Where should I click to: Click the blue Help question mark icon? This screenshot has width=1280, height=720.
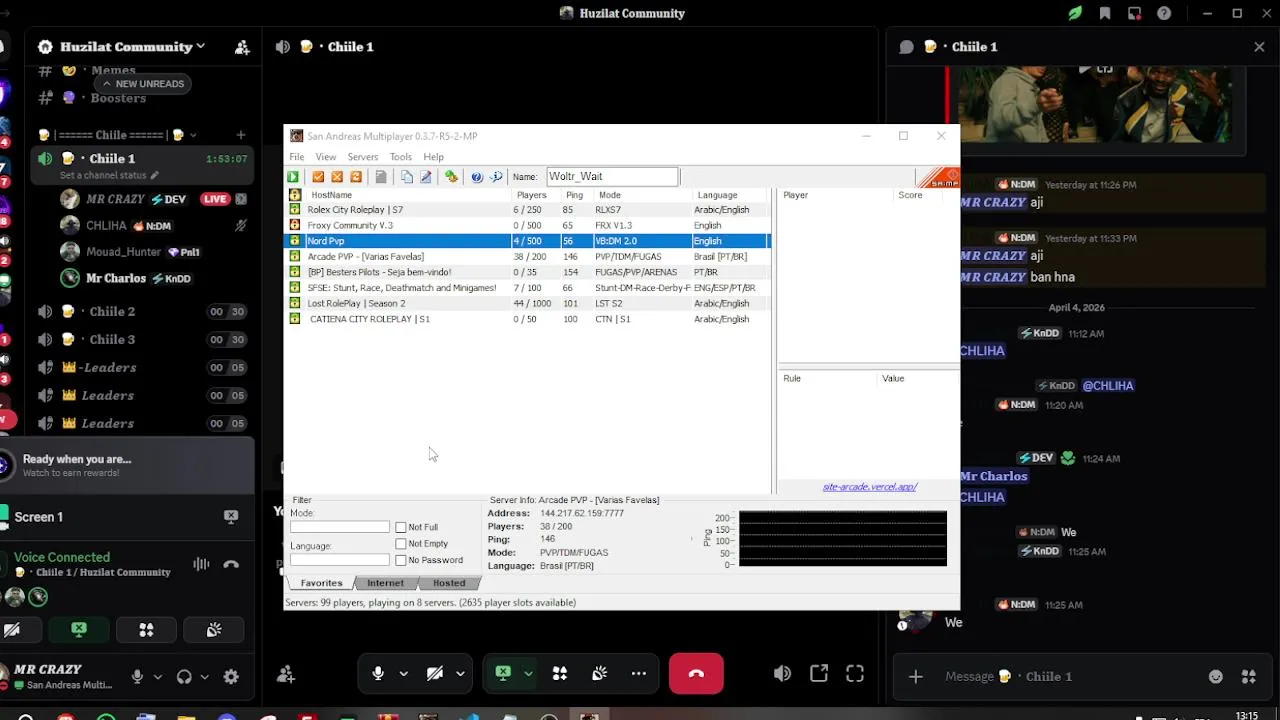477,177
